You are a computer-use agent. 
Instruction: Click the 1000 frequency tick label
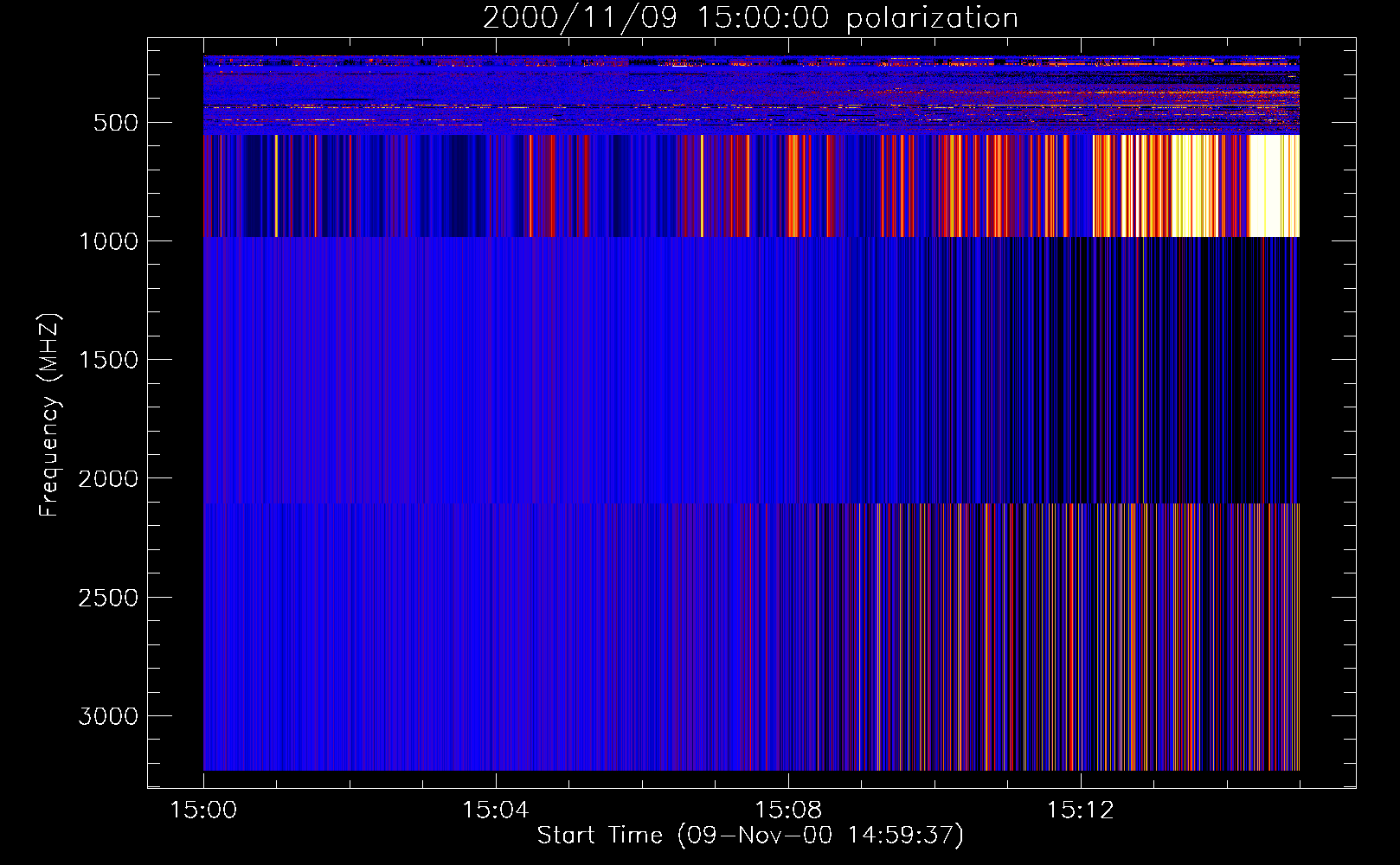coord(109,241)
